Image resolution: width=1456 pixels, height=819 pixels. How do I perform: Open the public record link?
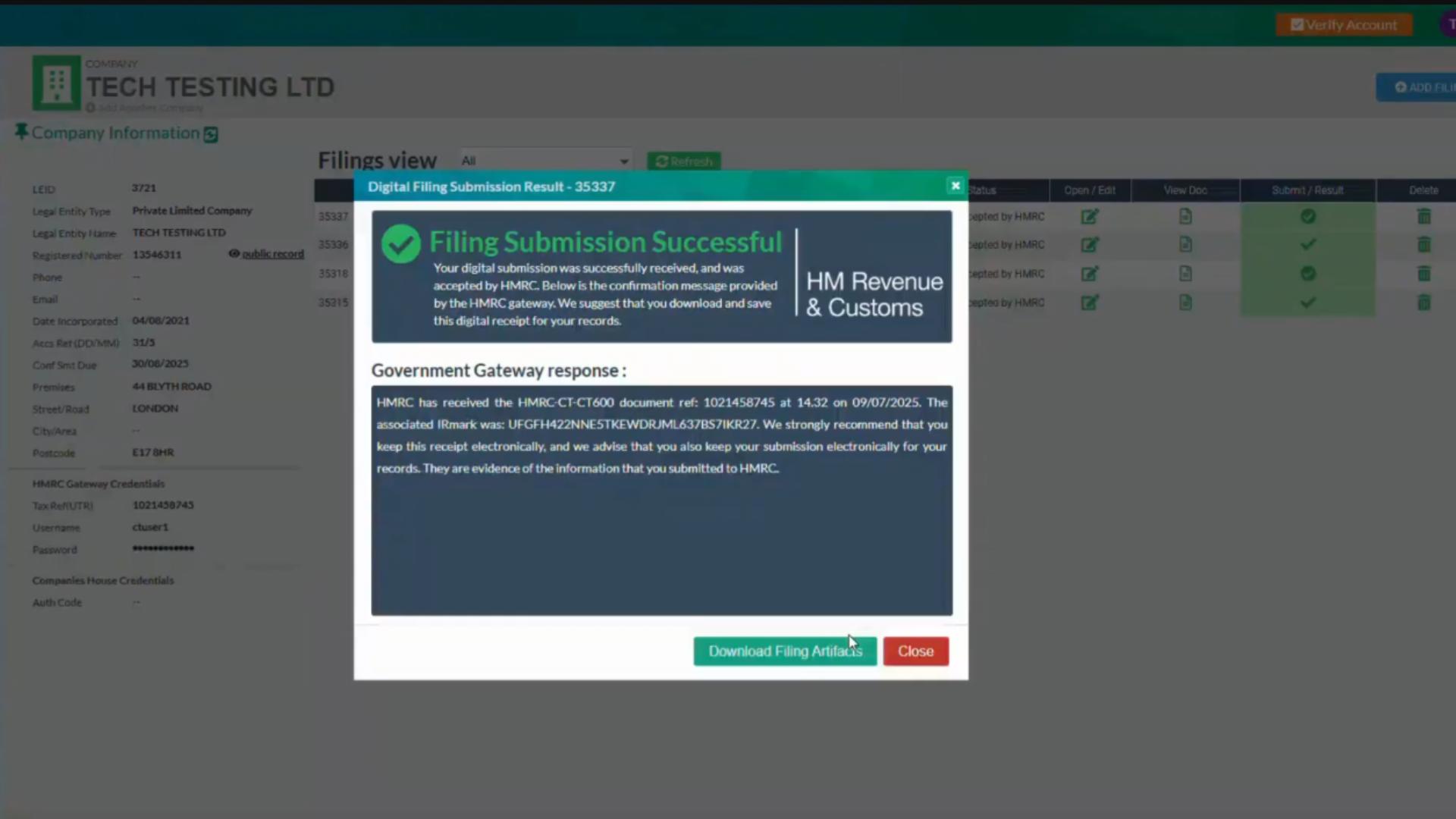pyautogui.click(x=272, y=254)
